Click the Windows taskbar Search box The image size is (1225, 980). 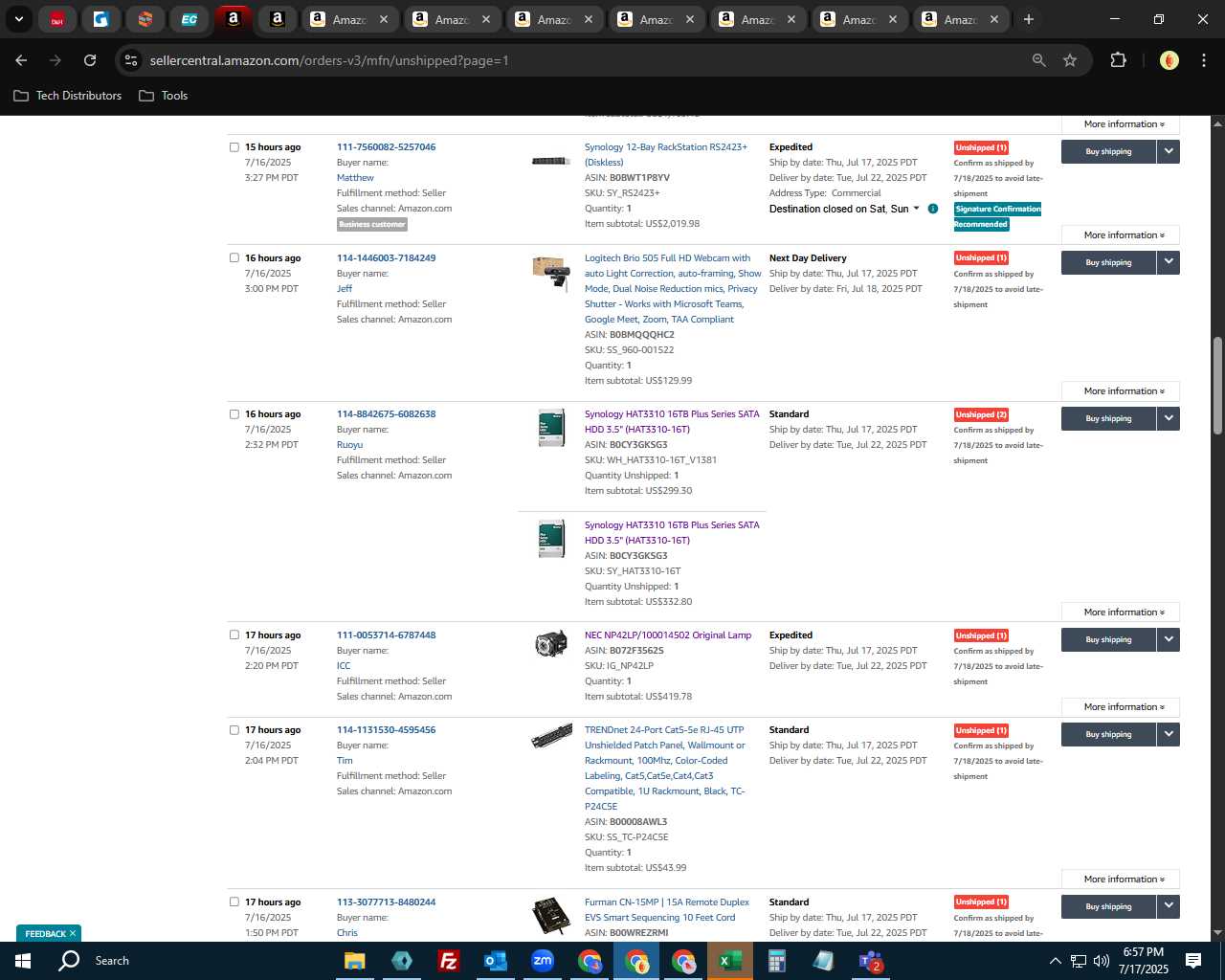[112, 961]
